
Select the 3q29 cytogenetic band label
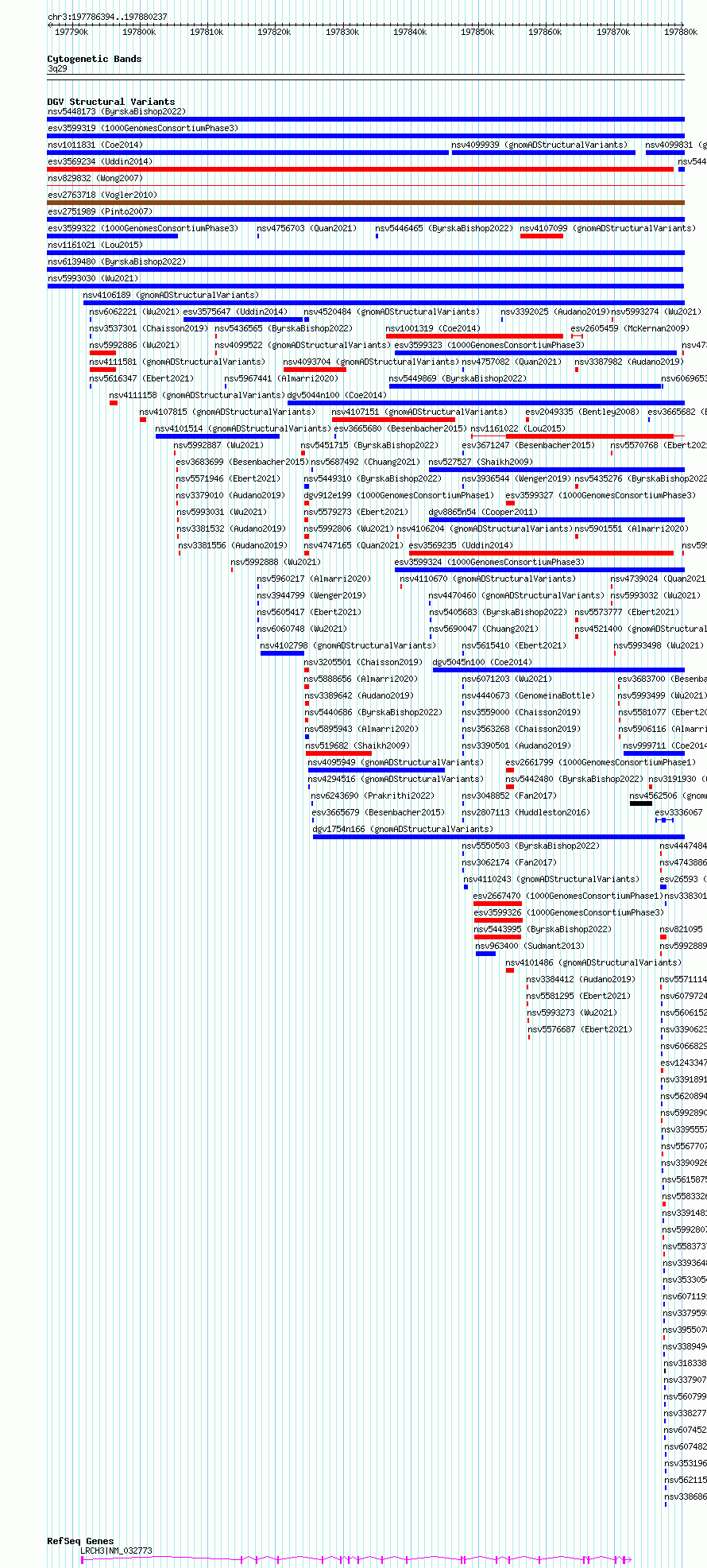tap(57, 69)
